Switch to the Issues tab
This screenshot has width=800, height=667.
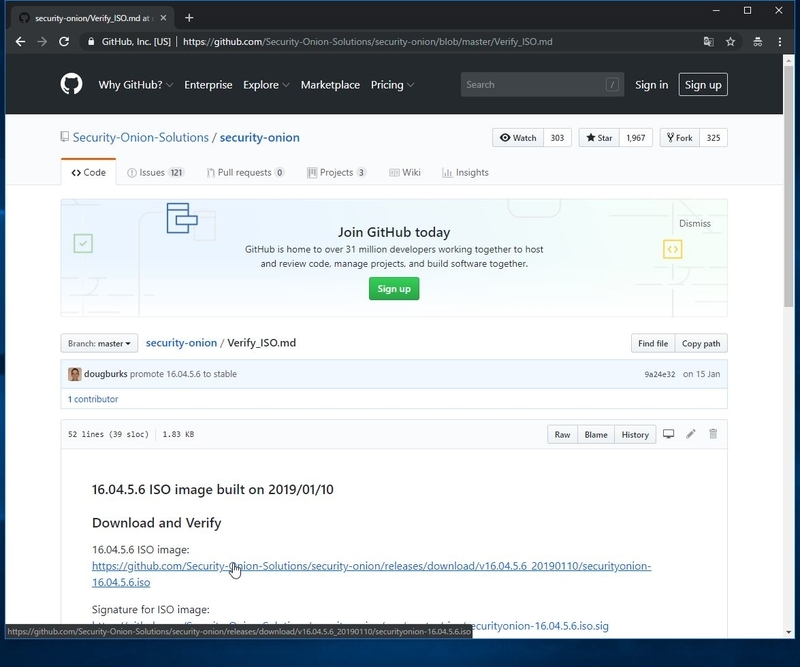coord(156,172)
